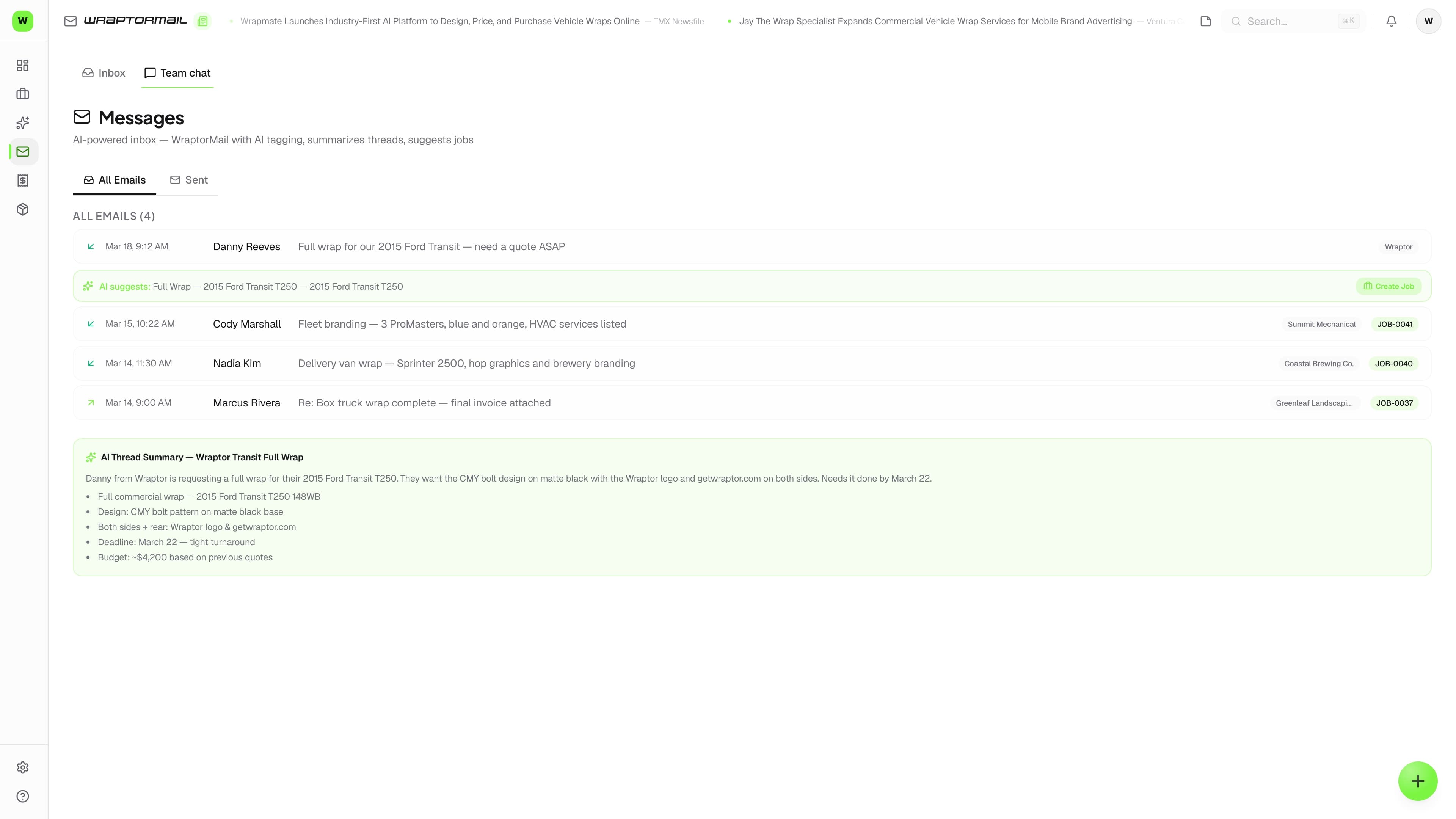This screenshot has height=819, width=1456.
Task: Open the notifications bell
Action: pos(1392,21)
